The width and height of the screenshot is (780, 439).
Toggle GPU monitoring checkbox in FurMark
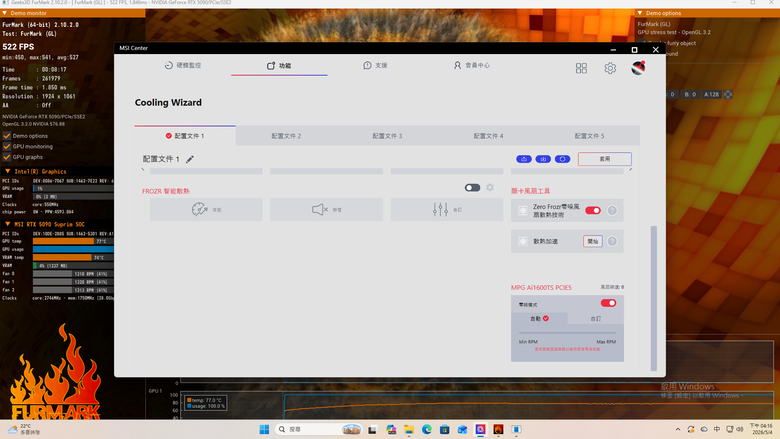tap(6, 146)
